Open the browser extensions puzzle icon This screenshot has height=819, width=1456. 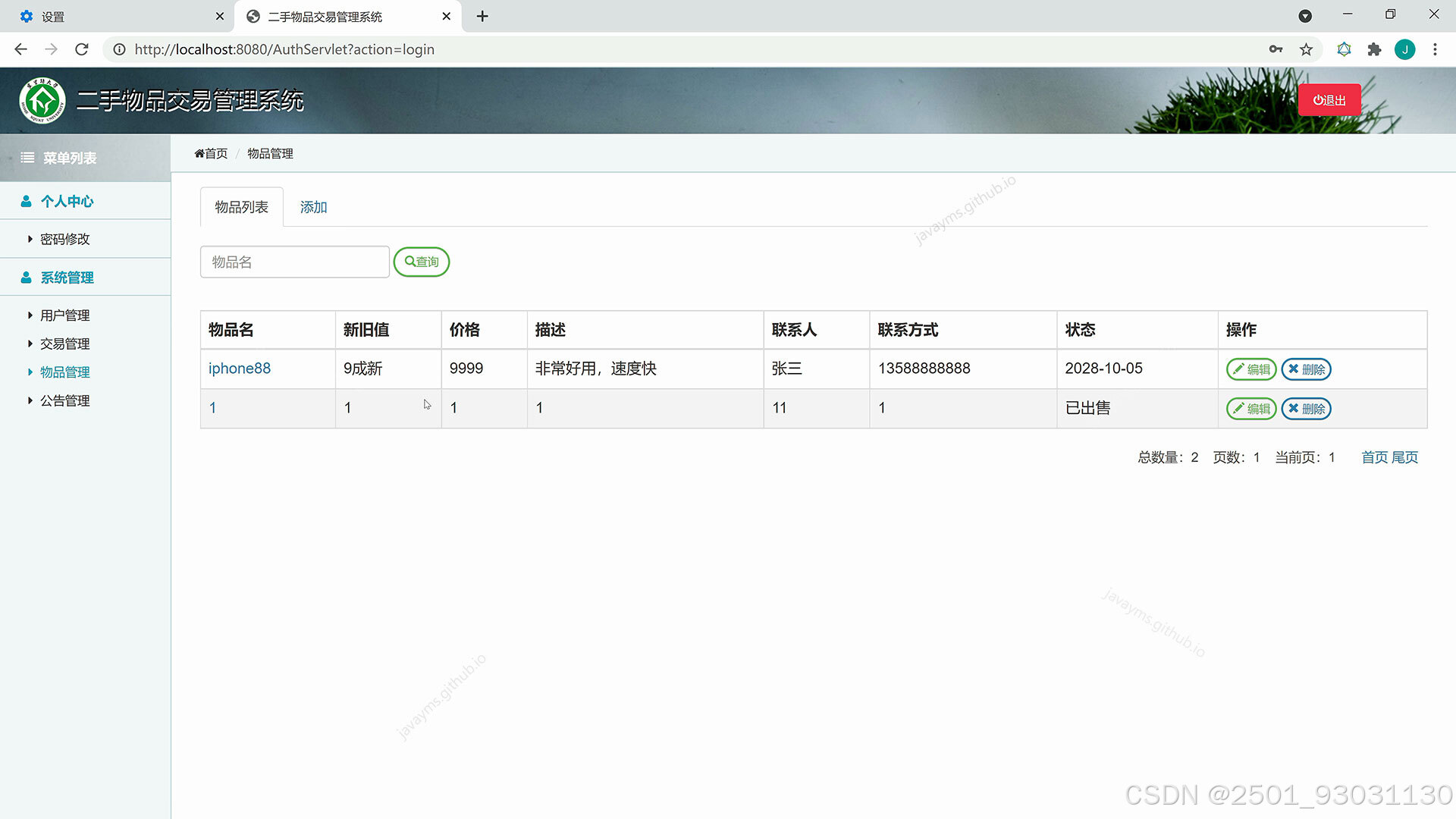[x=1374, y=49]
